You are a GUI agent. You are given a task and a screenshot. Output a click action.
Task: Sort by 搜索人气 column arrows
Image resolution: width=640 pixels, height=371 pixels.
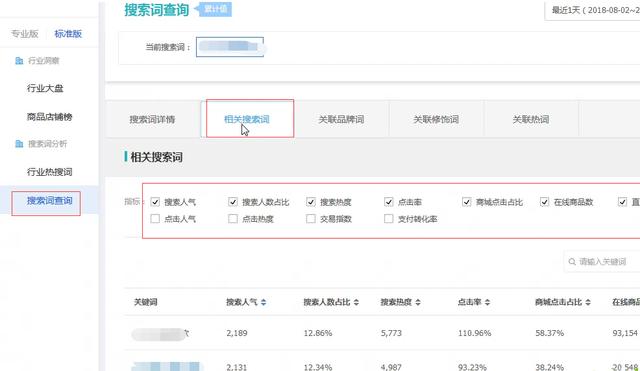pos(263,302)
